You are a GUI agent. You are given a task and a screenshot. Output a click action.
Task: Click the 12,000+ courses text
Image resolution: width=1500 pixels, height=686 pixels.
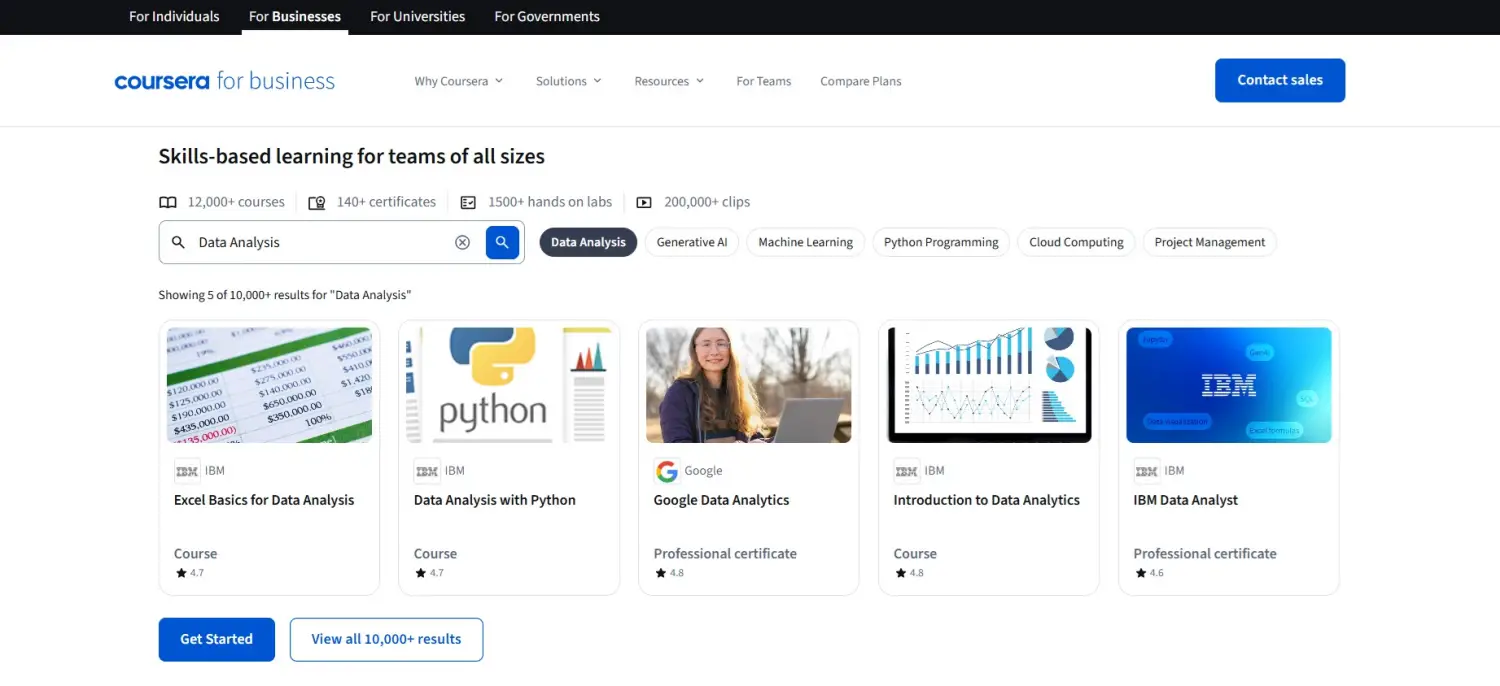(x=236, y=202)
